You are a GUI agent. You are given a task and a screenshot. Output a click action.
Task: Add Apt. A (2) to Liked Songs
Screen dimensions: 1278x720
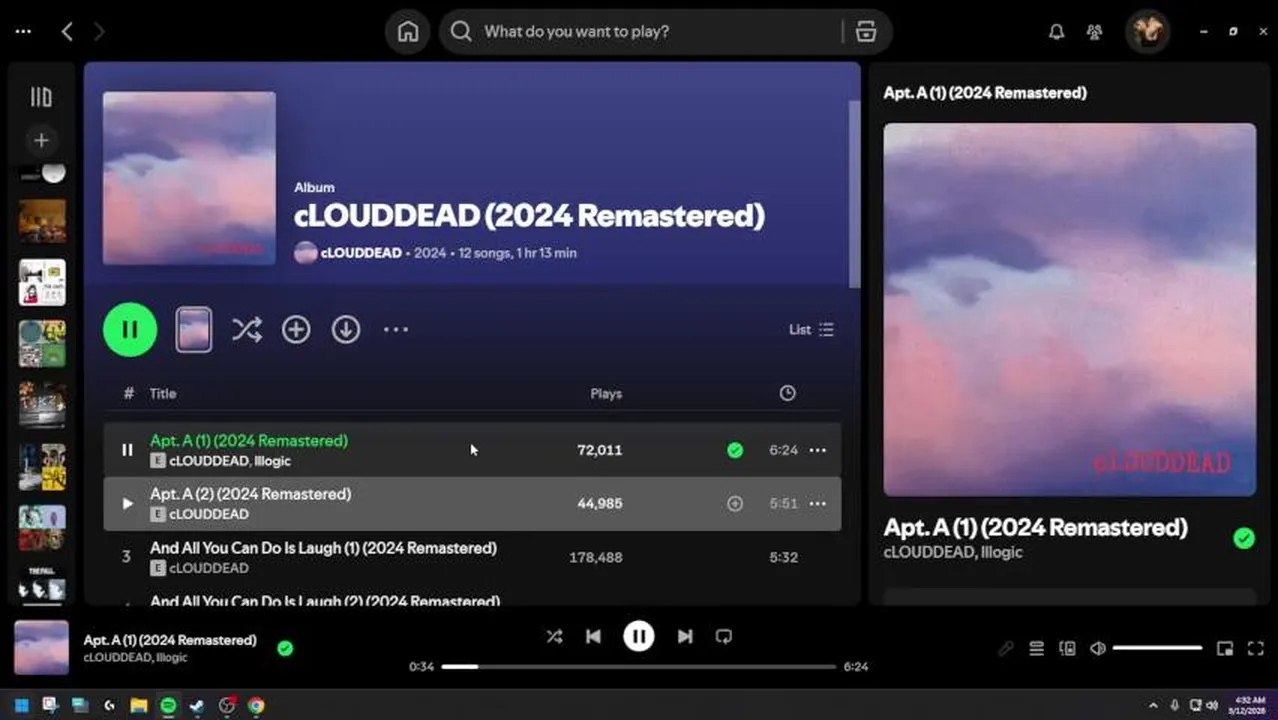tap(735, 504)
